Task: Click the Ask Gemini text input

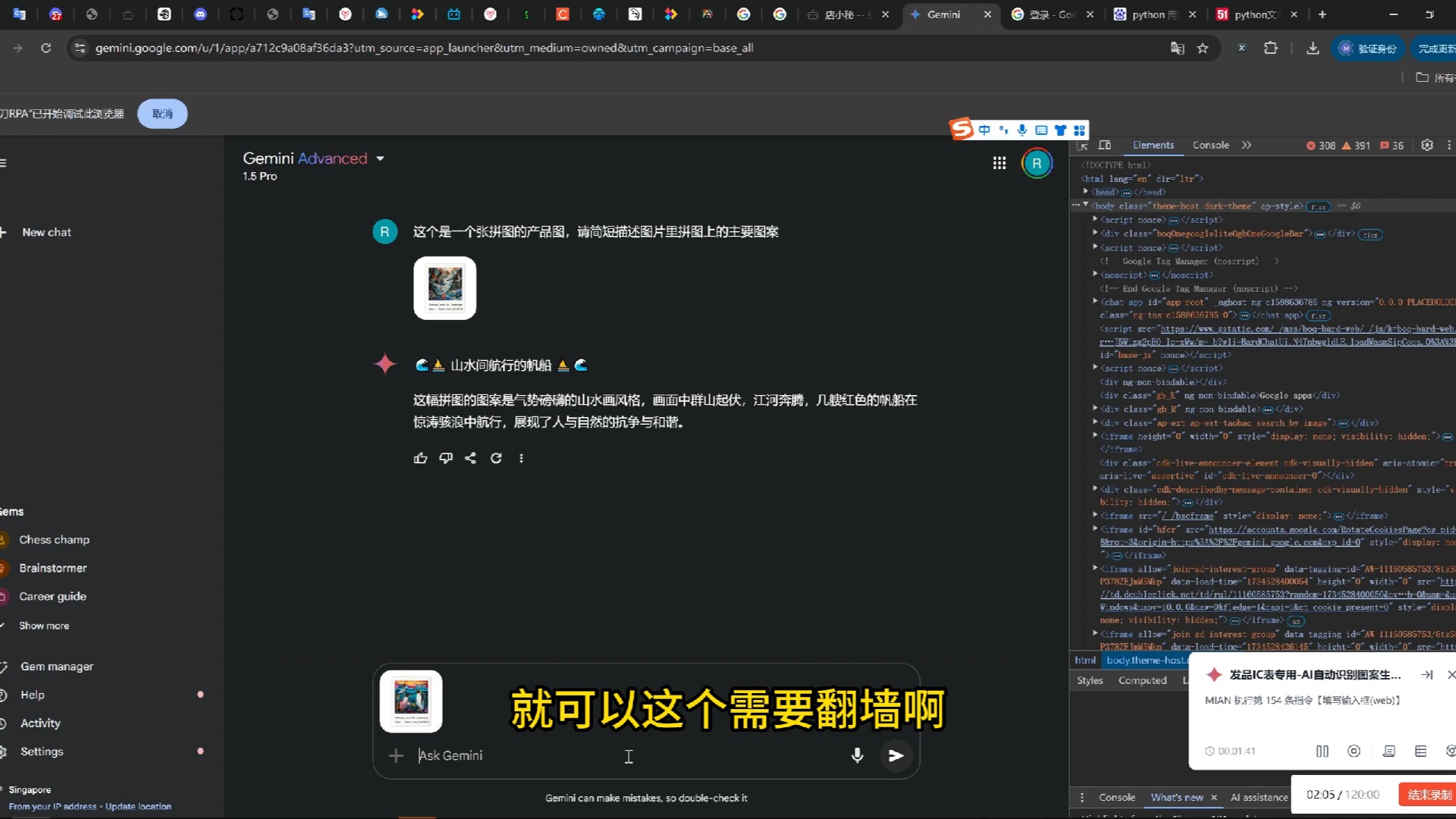Action: click(x=628, y=755)
